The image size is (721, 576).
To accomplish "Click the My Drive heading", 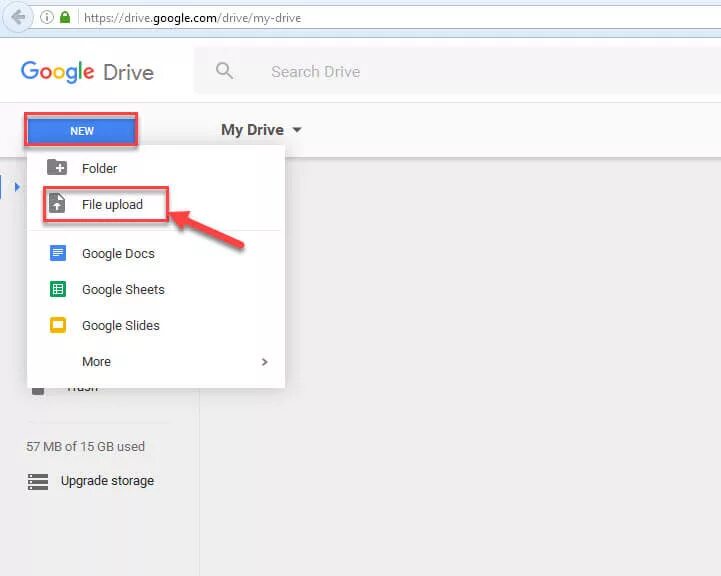I will (252, 130).
